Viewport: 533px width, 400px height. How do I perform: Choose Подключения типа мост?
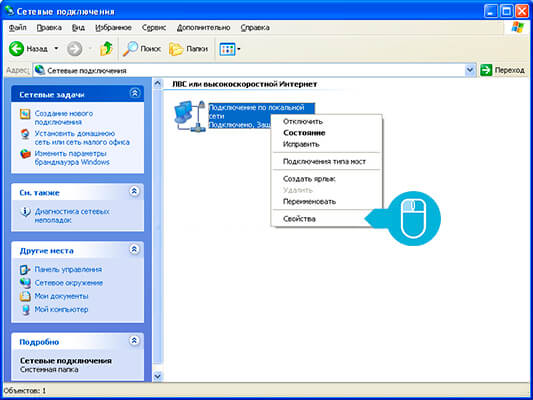coord(326,161)
